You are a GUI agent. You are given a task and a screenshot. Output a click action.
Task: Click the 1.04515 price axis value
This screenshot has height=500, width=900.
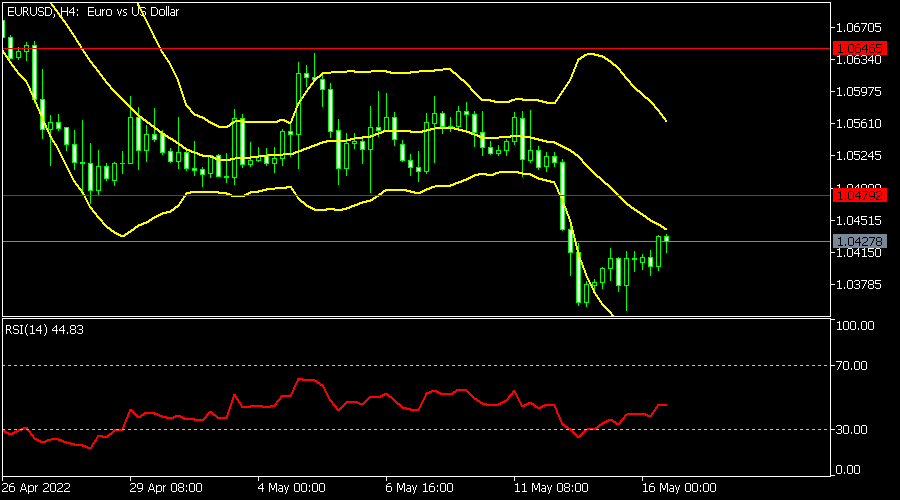click(859, 220)
